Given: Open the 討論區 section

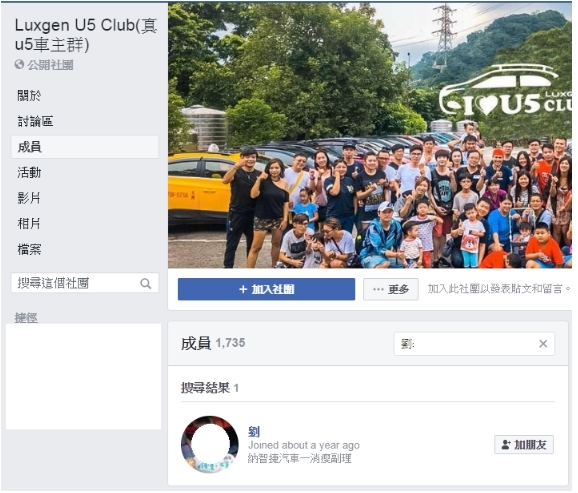Looking at the screenshot, I should pyautogui.click(x=35, y=121).
